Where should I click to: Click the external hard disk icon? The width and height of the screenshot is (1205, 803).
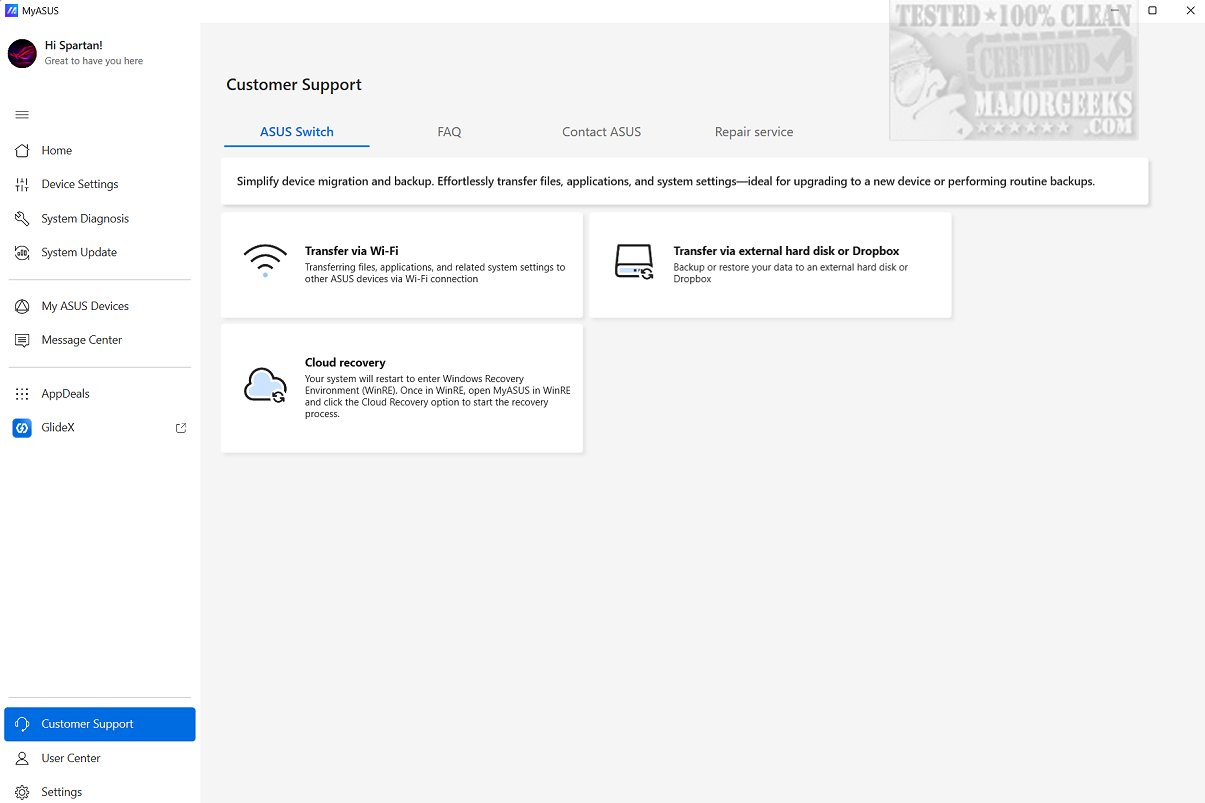pos(633,262)
